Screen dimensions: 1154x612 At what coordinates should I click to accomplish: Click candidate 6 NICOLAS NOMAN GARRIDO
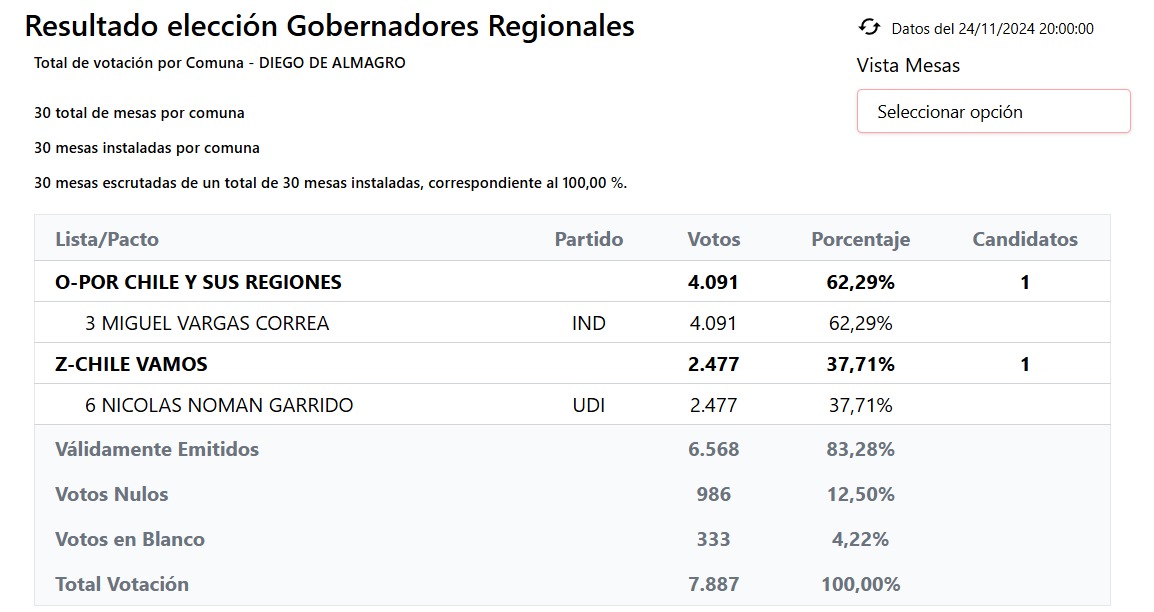coord(219,405)
